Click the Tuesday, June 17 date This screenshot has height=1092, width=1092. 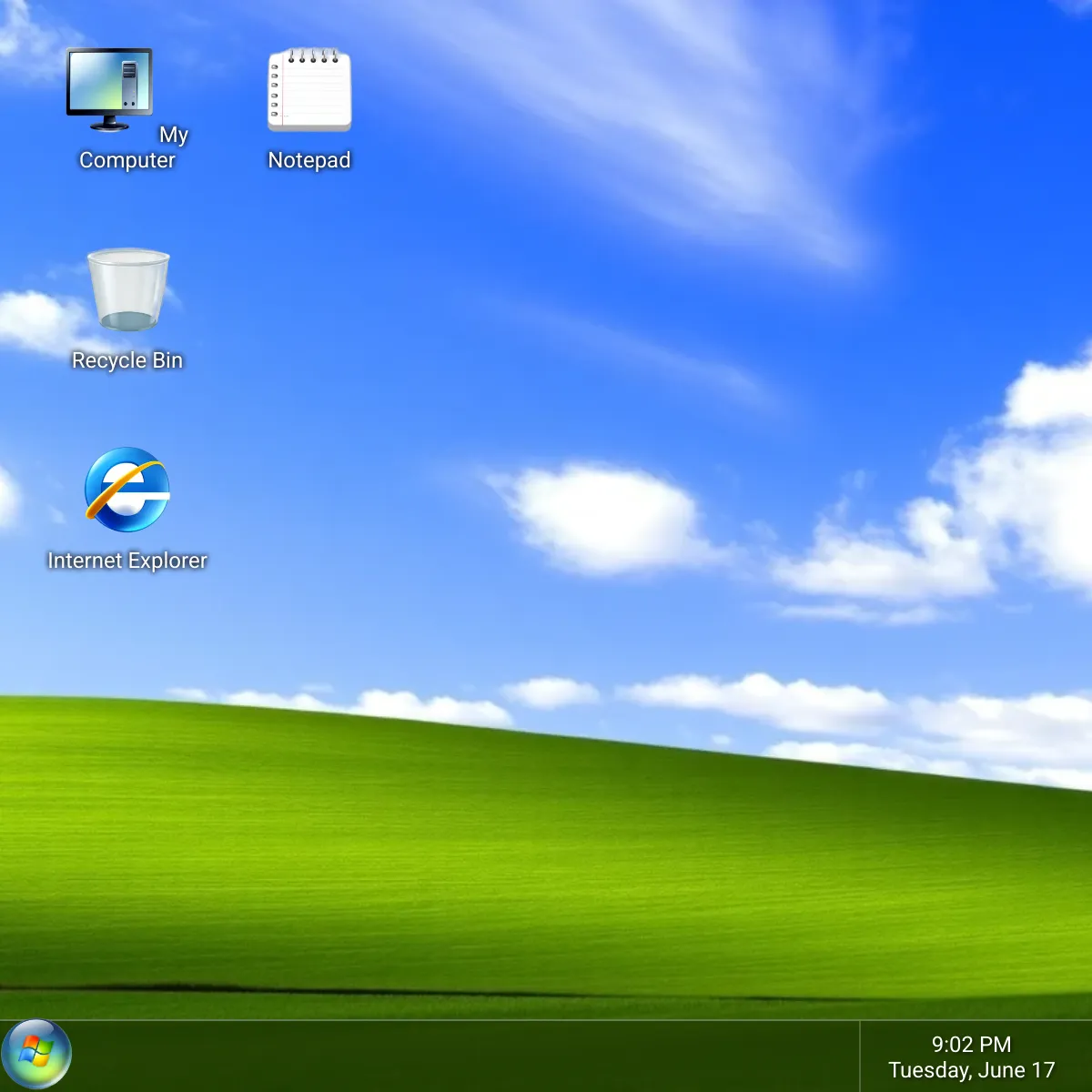[971, 1070]
